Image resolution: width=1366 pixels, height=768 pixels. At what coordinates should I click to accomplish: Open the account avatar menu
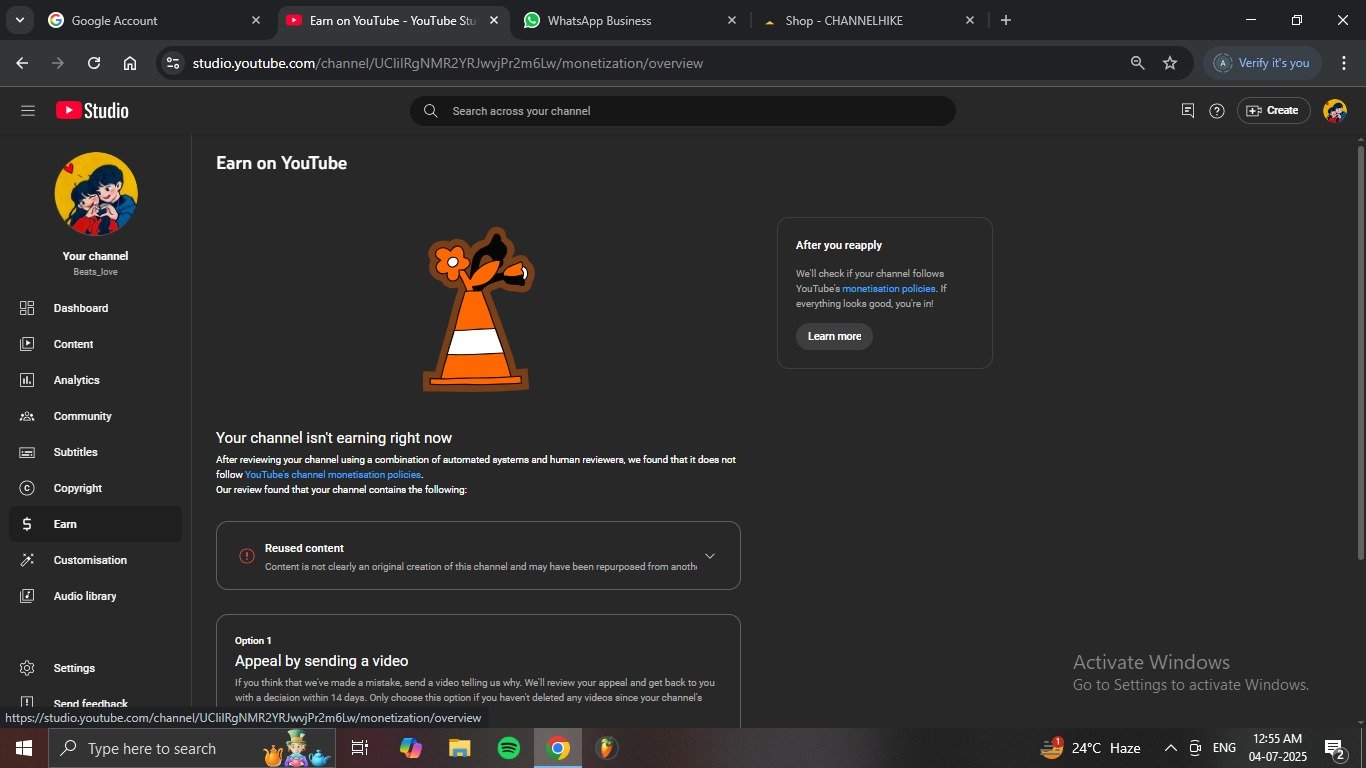pyautogui.click(x=1335, y=111)
